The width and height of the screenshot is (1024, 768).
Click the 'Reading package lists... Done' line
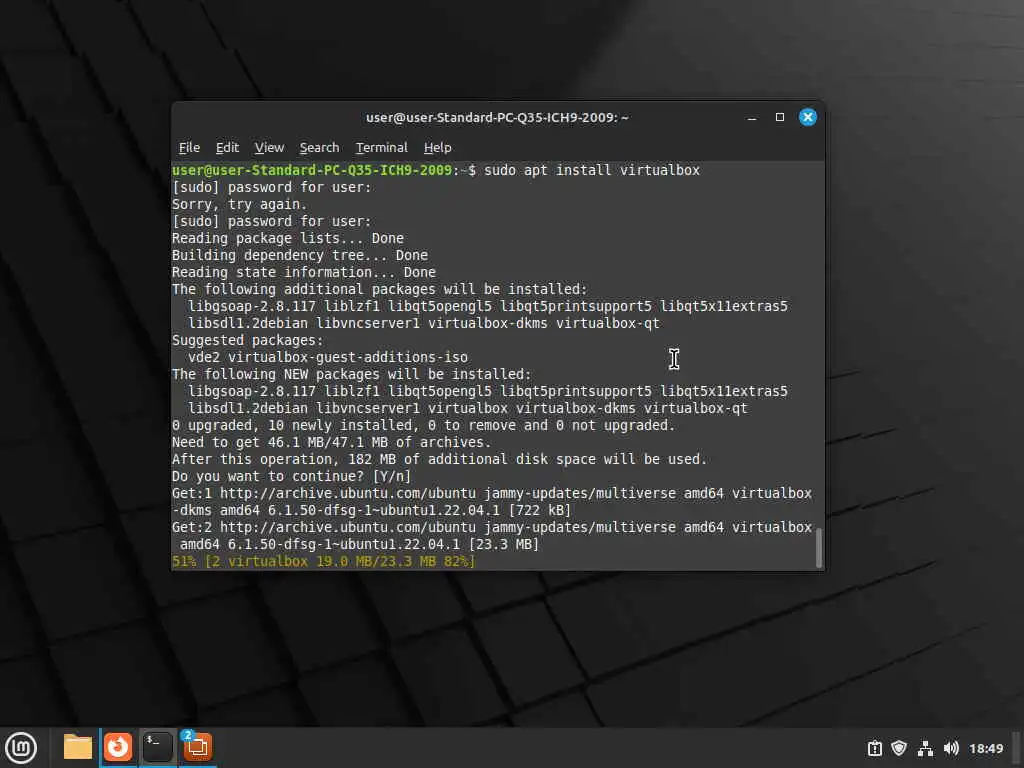tap(288, 238)
